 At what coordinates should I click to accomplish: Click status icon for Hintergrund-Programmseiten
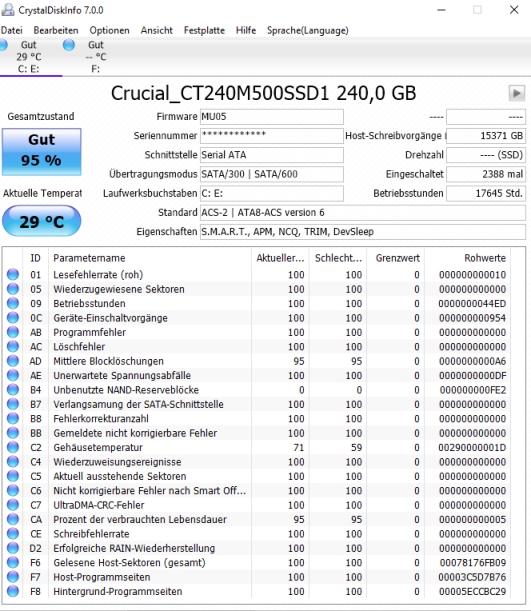[x=13, y=592]
